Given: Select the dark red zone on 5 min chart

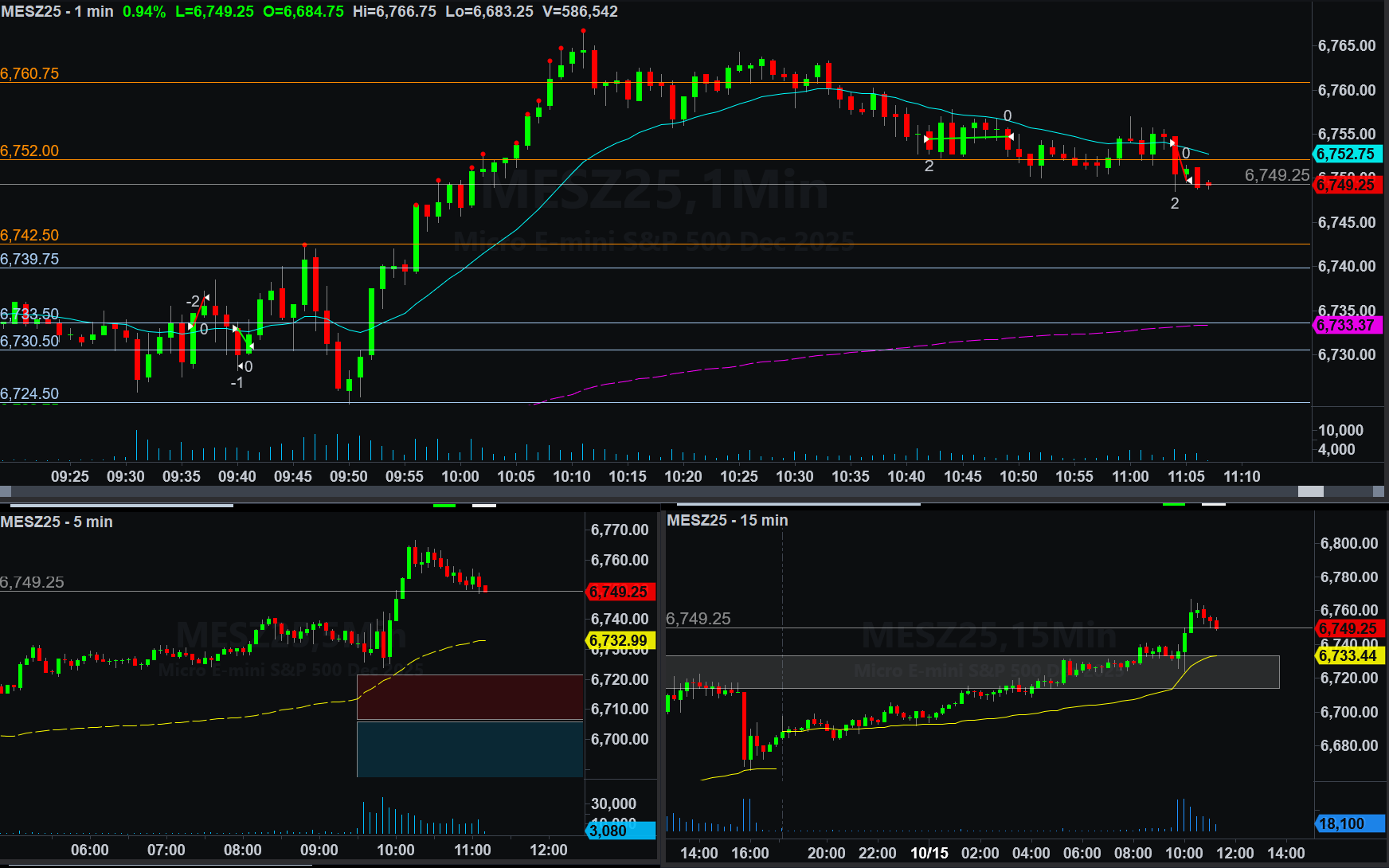Looking at the screenshot, I should coord(470,697).
